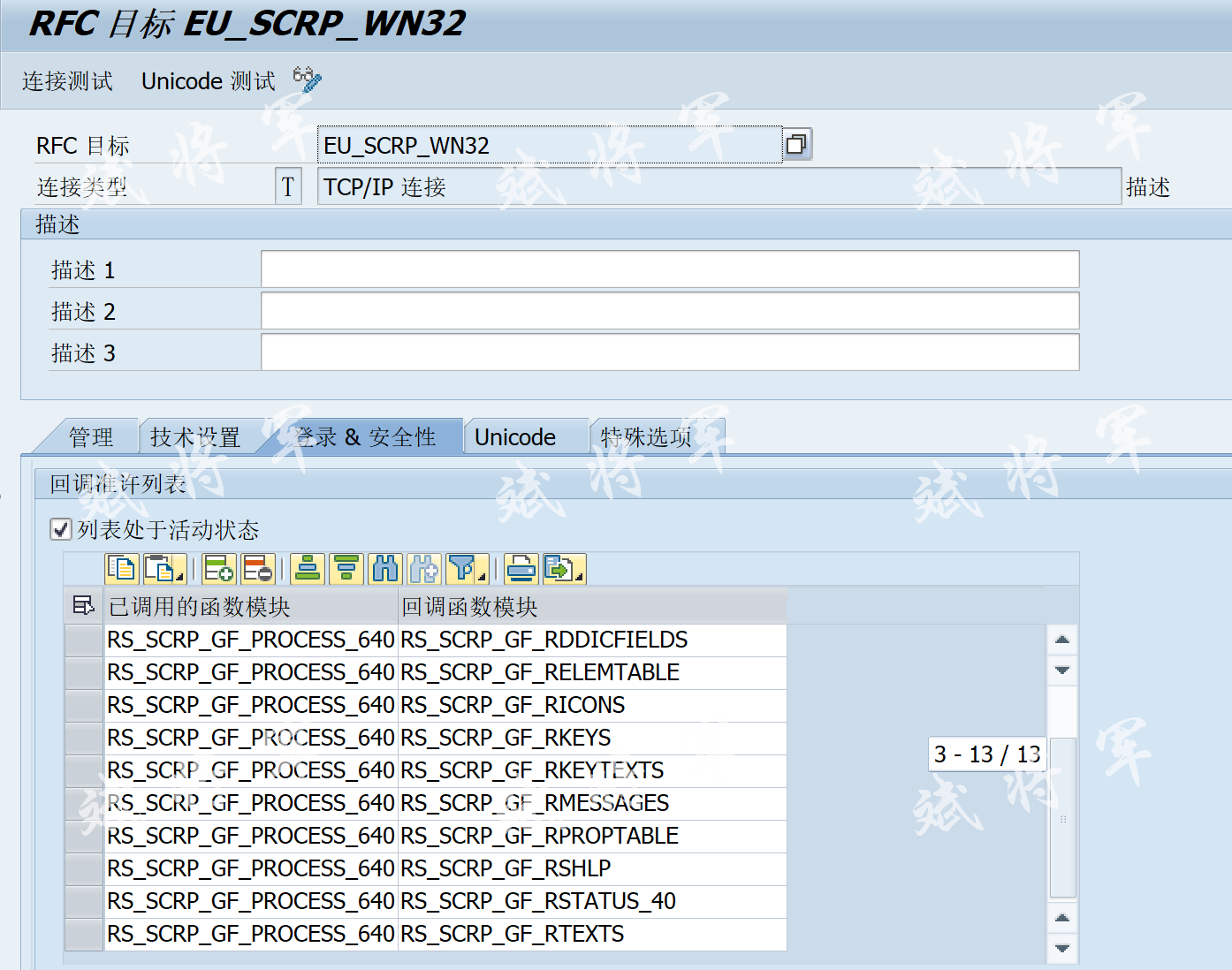Switch to the 登录 & 安全性 tab

pos(365,437)
